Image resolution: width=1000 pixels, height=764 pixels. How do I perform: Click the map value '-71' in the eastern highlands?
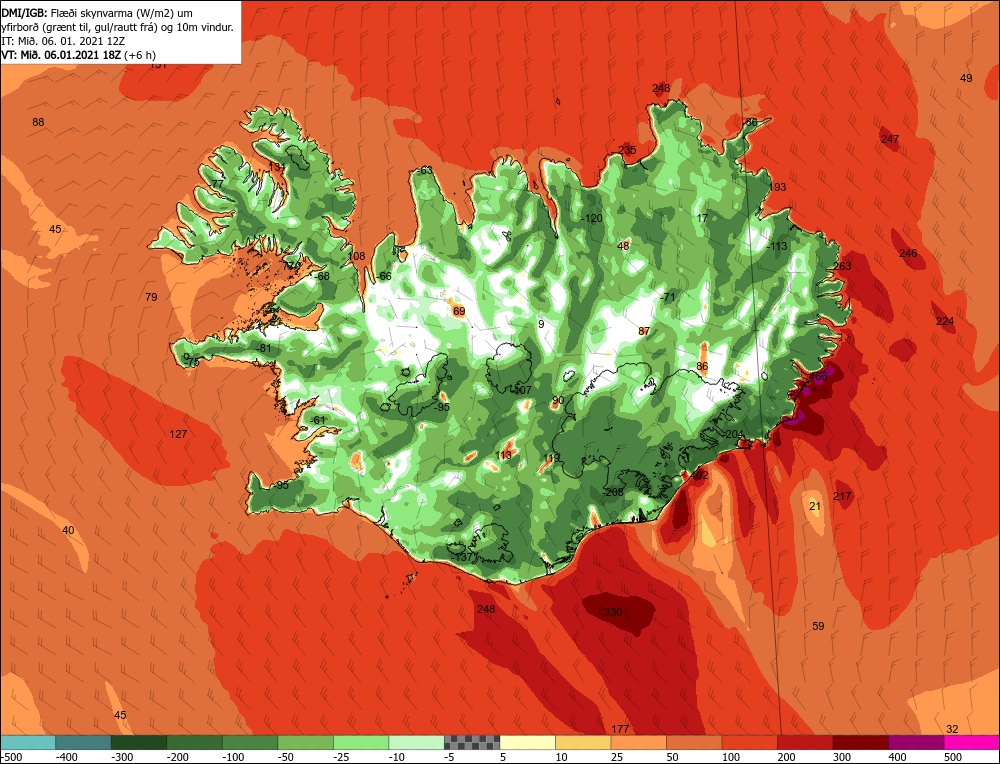[x=667, y=298]
